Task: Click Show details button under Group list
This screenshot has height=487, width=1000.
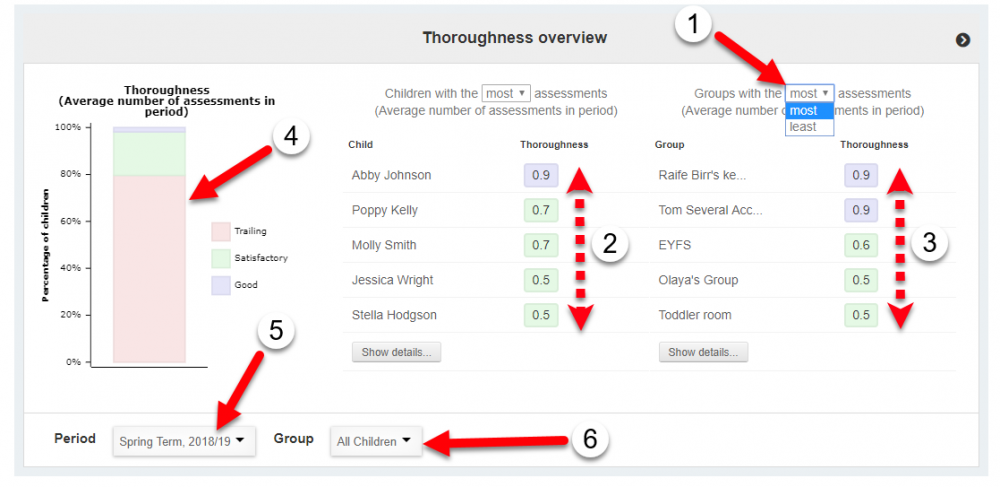Action: (x=703, y=352)
